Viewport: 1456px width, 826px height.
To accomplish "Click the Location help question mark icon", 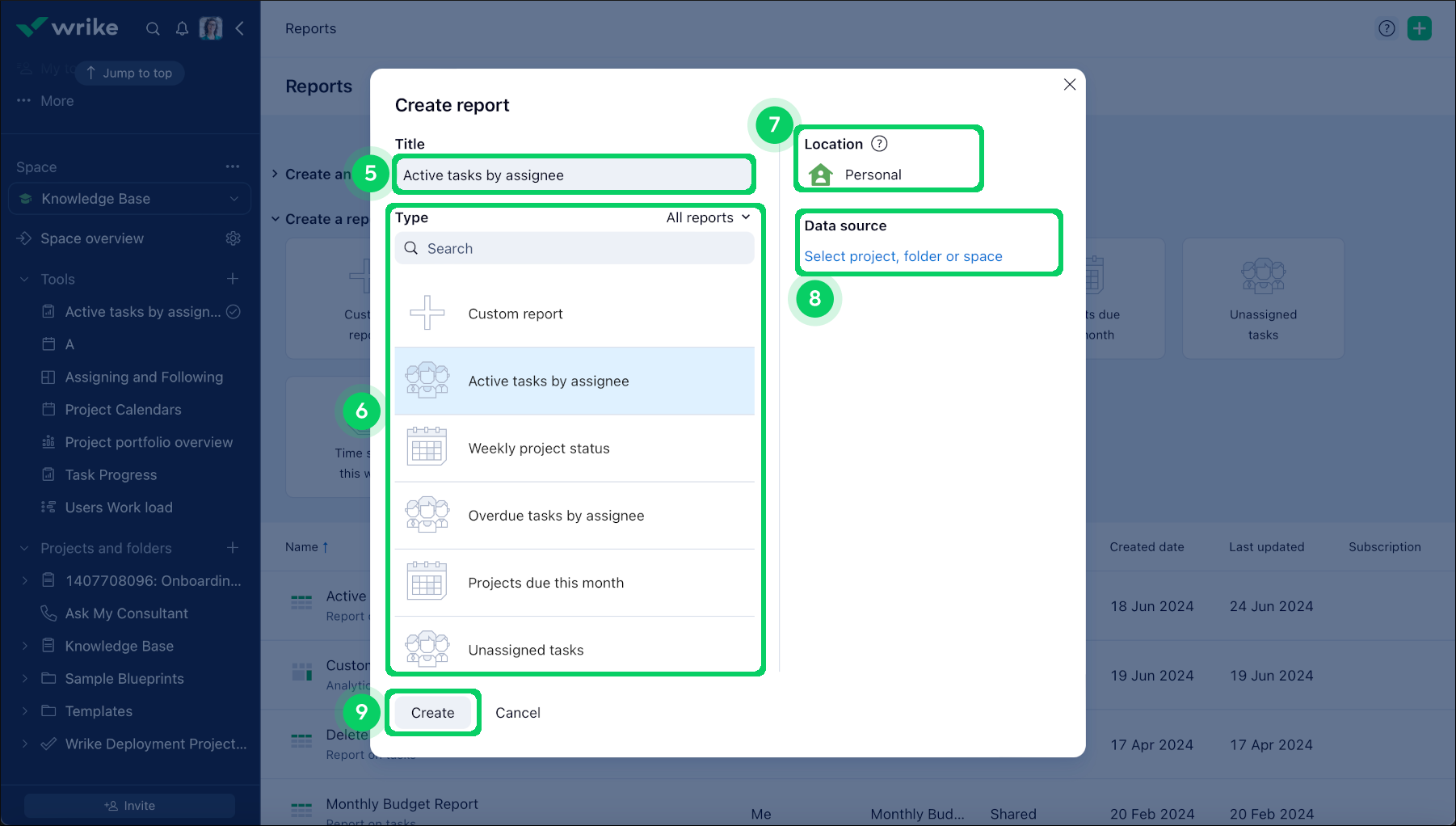I will (x=879, y=144).
